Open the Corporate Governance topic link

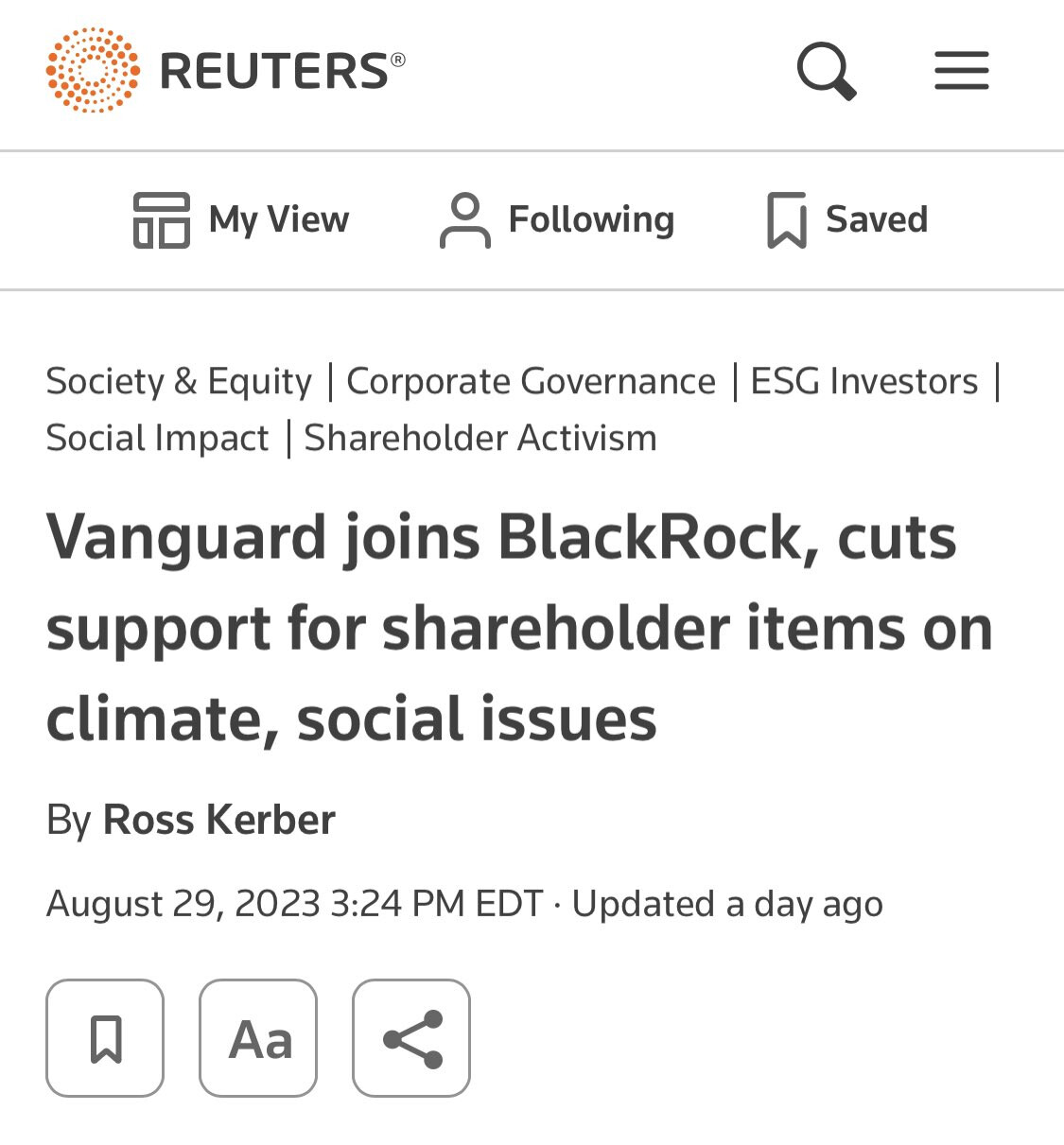[531, 381]
